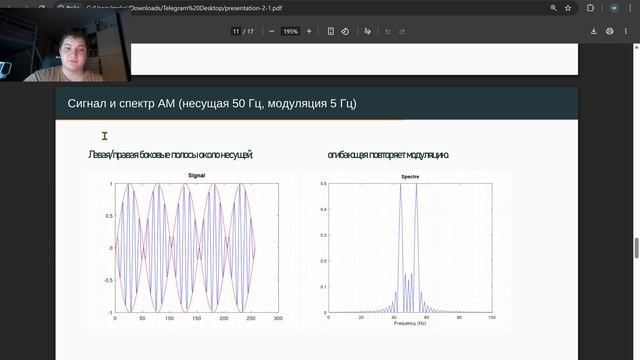
Task: Click the vertical scrollbar thumb
Action: [x=636, y=248]
